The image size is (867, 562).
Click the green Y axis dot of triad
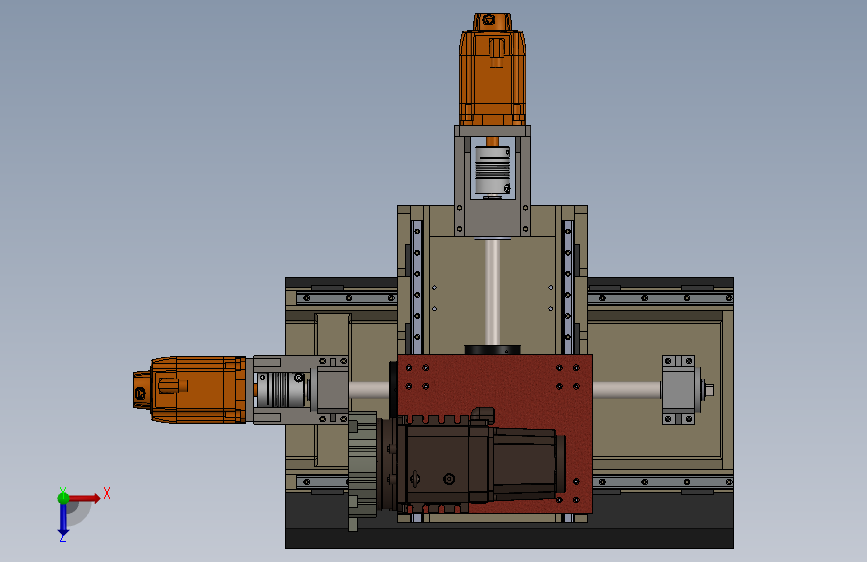63,497
